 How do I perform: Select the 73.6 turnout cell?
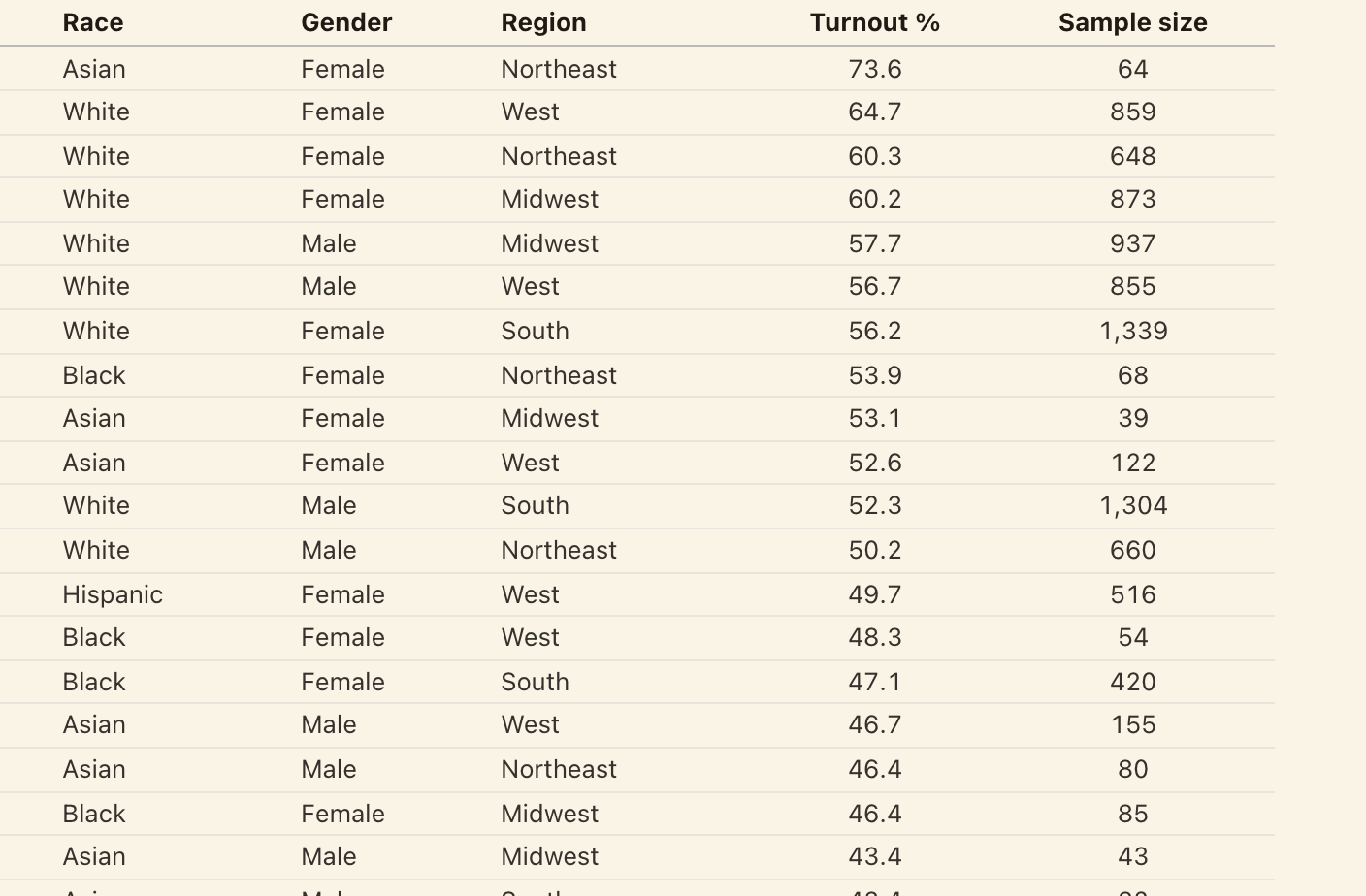coord(875,69)
